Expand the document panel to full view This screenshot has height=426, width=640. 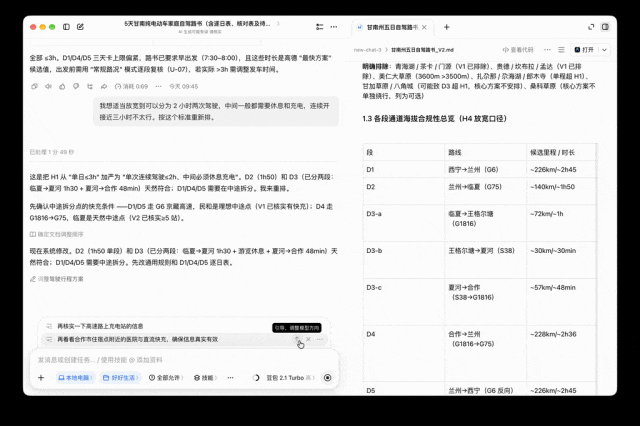[591, 27]
